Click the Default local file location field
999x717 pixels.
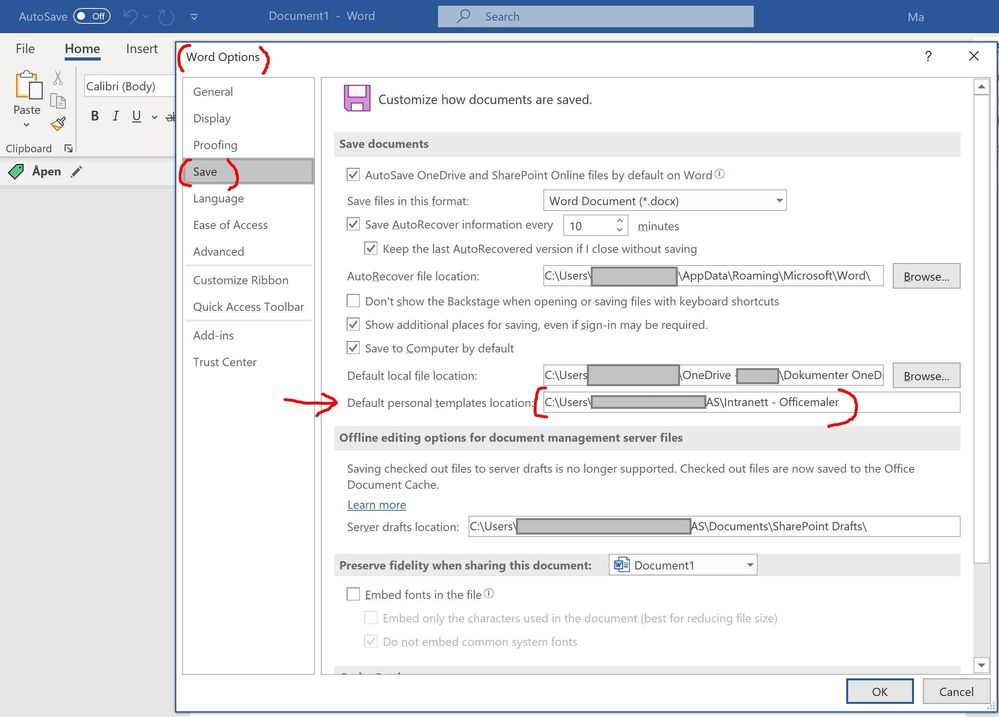click(713, 375)
